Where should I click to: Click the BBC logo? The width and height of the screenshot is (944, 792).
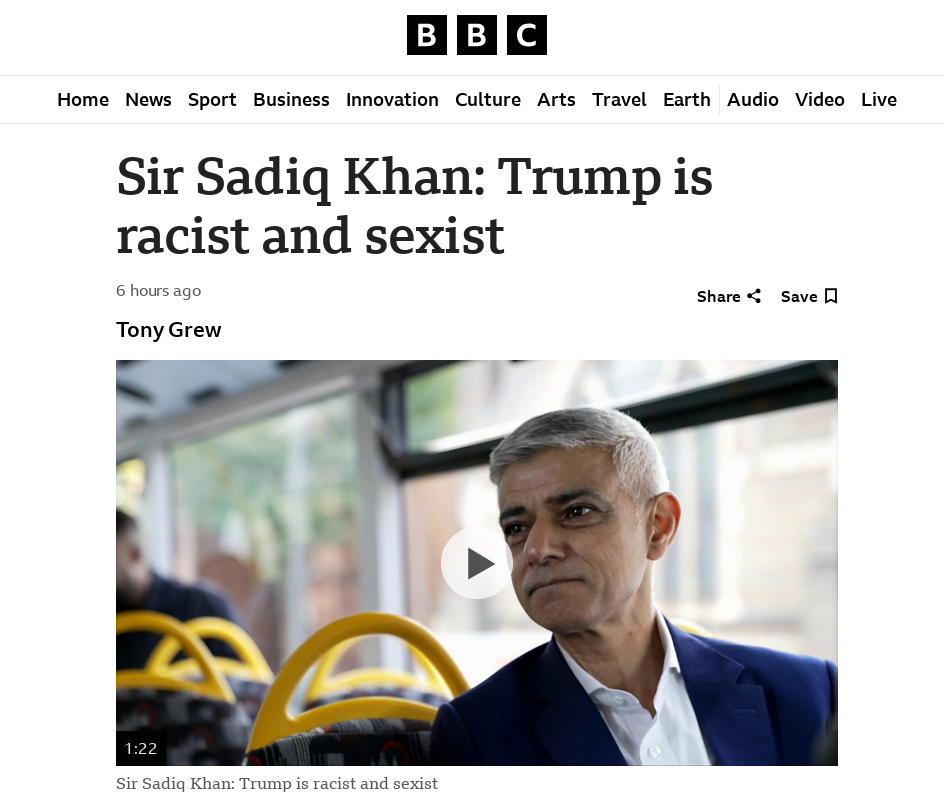point(476,36)
